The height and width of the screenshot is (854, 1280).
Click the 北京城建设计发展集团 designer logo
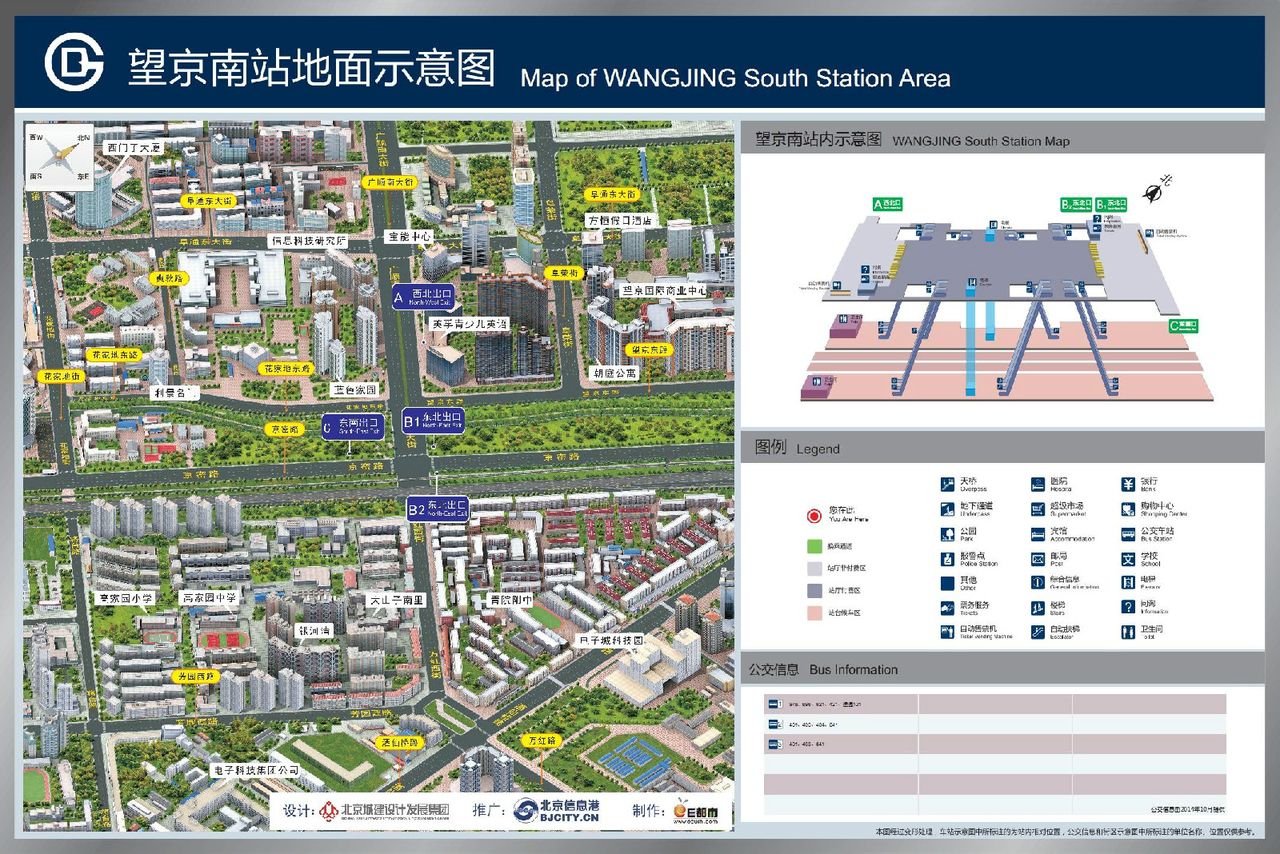tap(382, 810)
